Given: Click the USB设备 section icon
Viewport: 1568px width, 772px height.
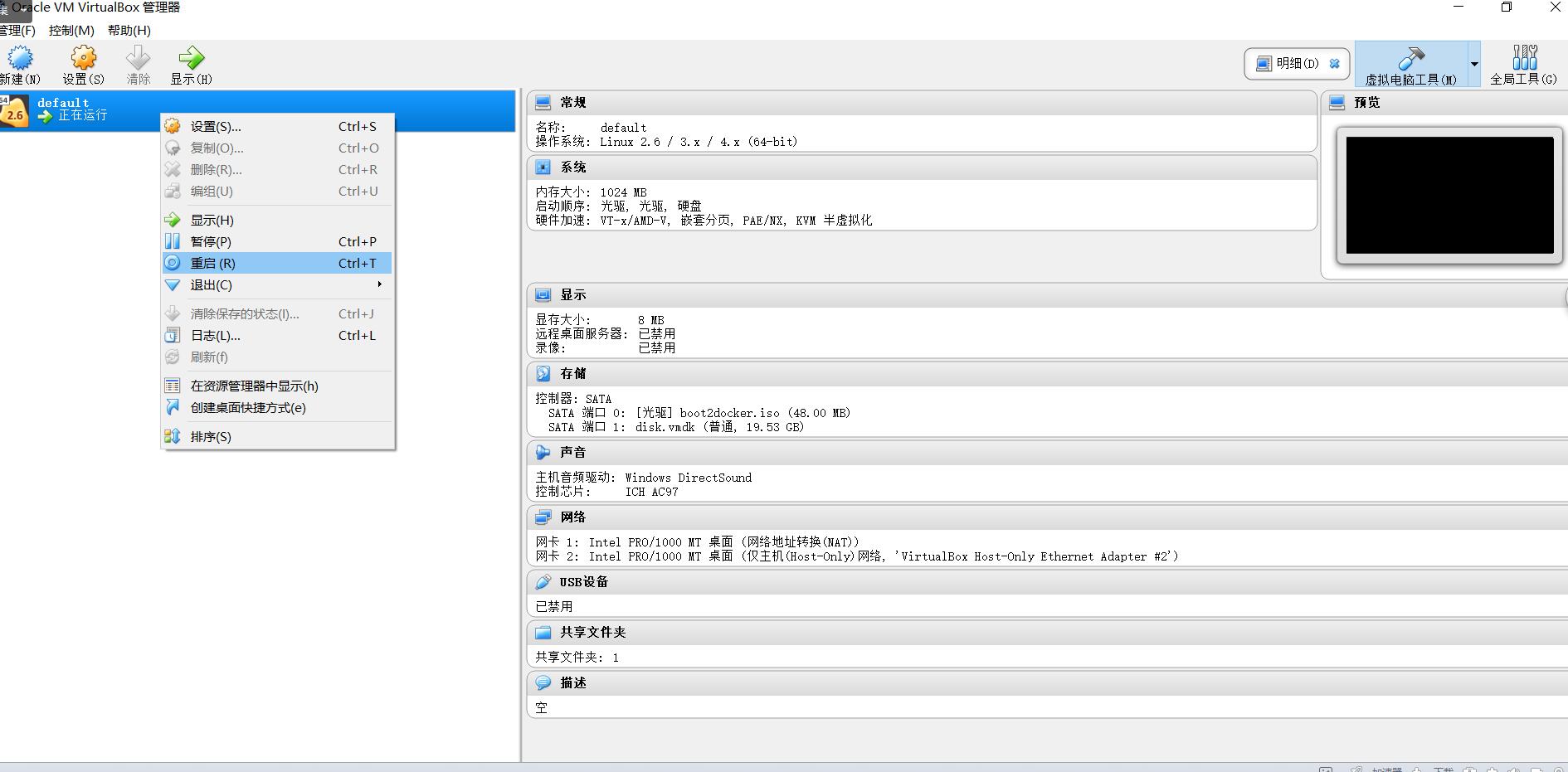Looking at the screenshot, I should click(545, 581).
